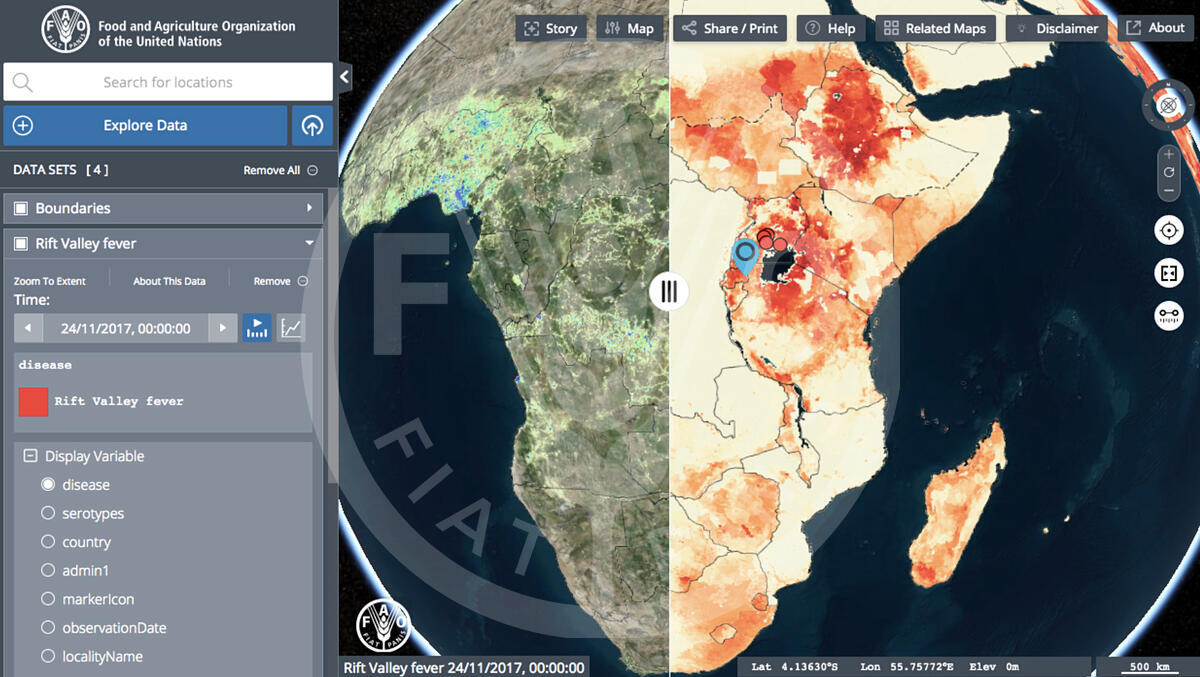Click the red Rift Valley fever legend swatch

[x=33, y=402]
